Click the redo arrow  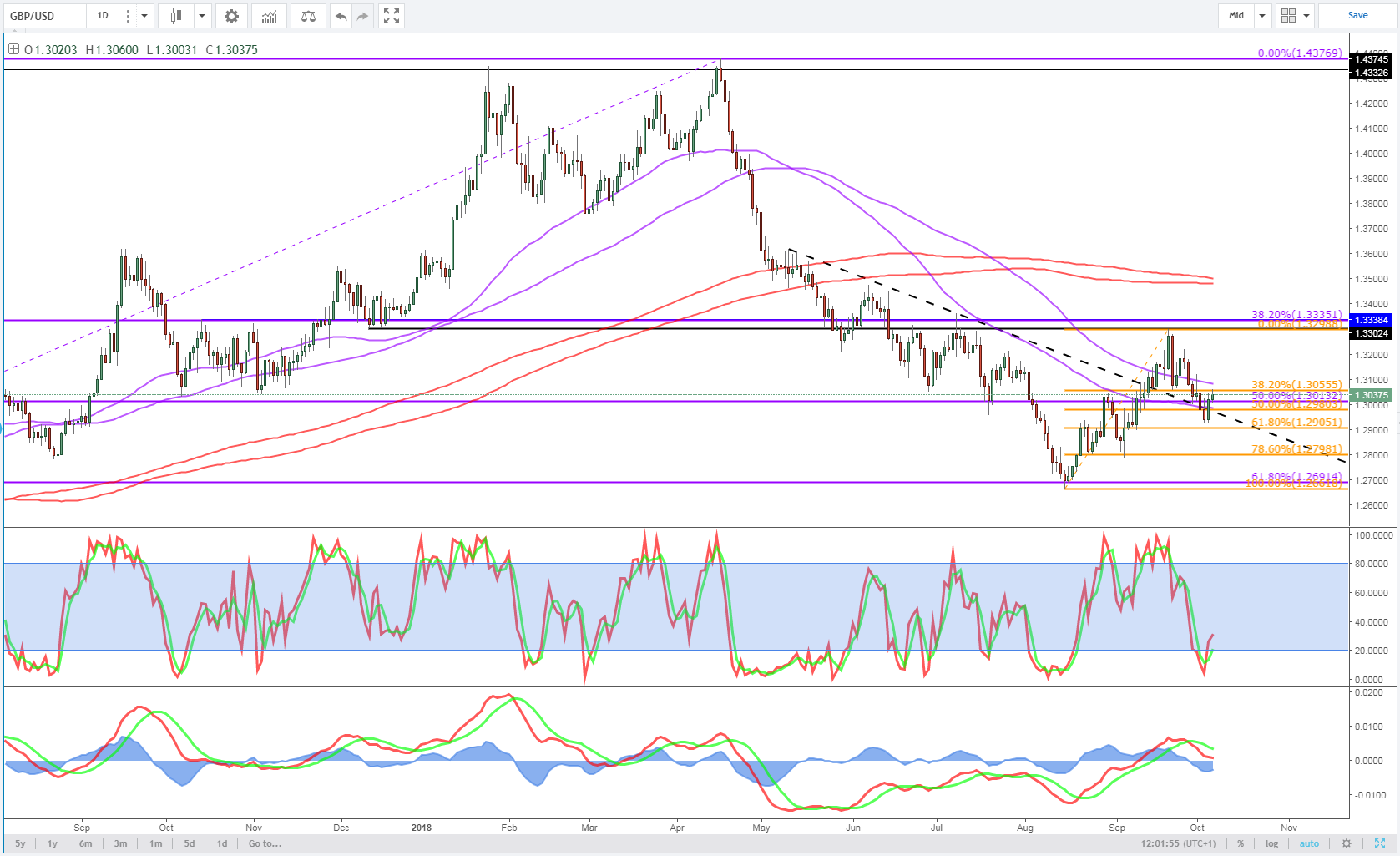[x=361, y=15]
